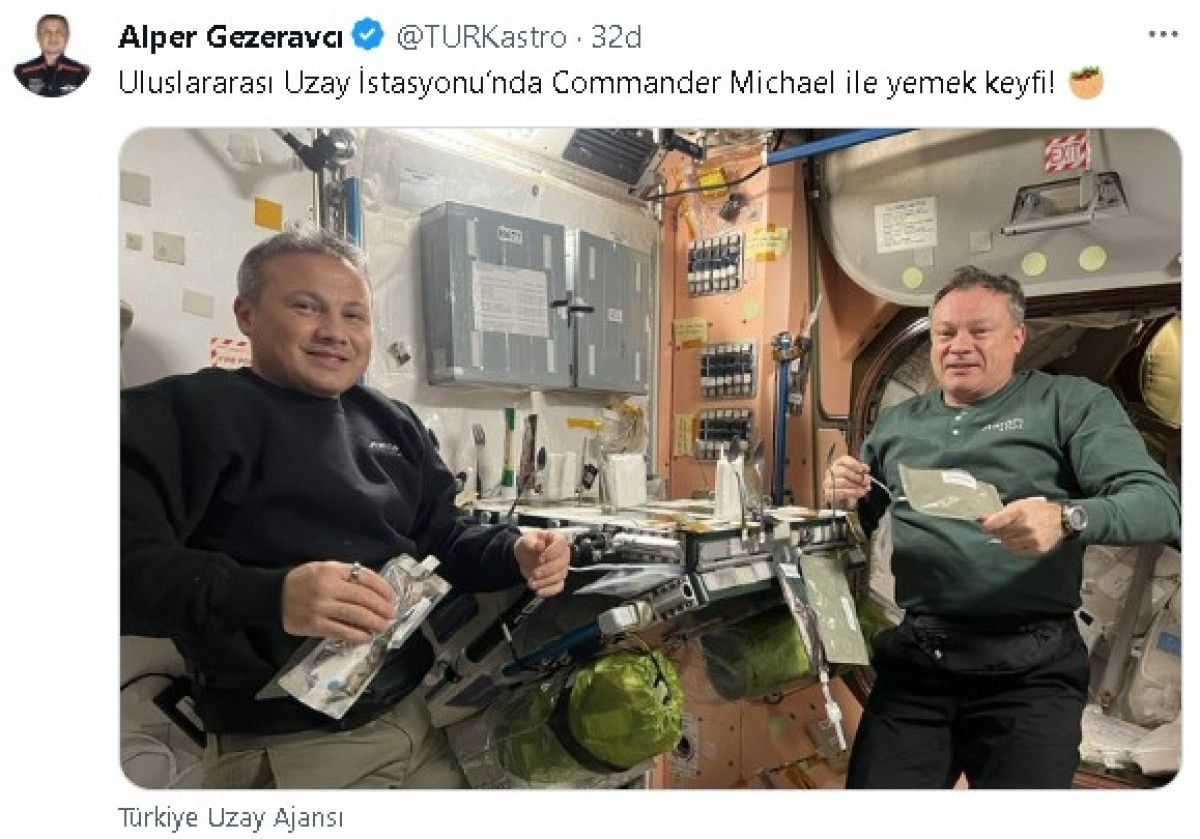This screenshot has height=839, width=1200.
Task: Click the 32d timestamp
Action: point(616,37)
